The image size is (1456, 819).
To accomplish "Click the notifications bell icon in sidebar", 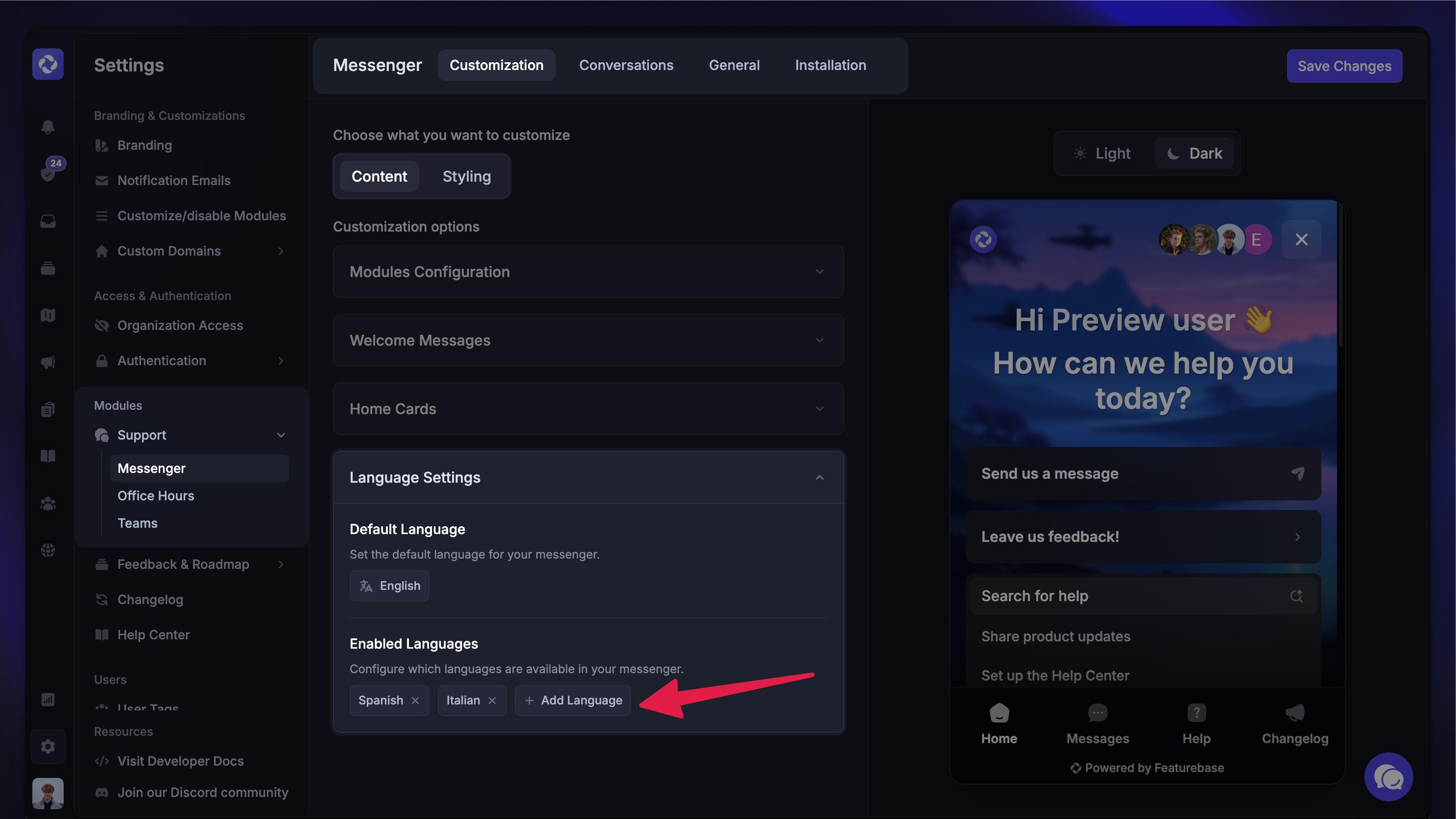I will pos(48,126).
